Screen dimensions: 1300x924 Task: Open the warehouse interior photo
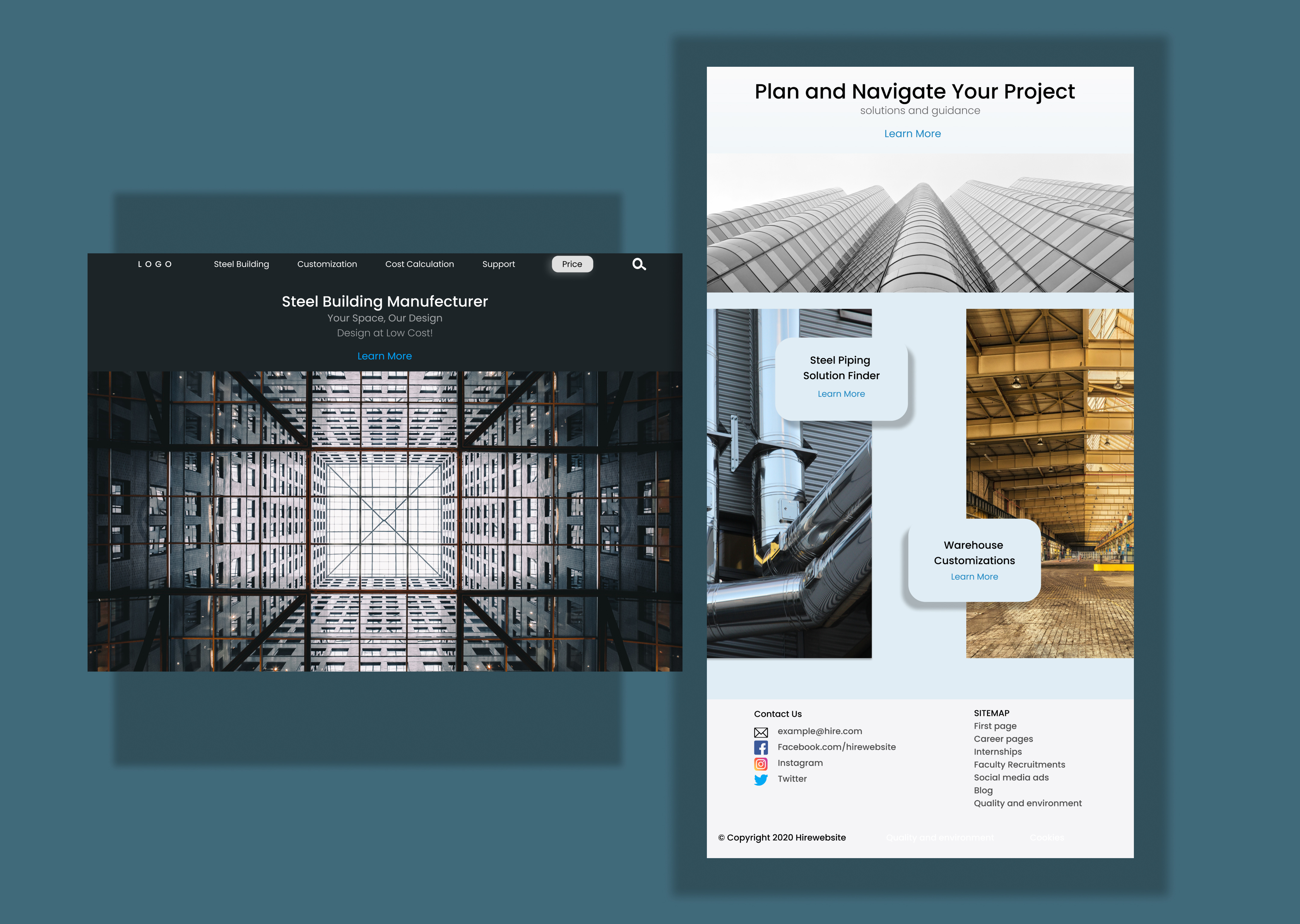1050,484
